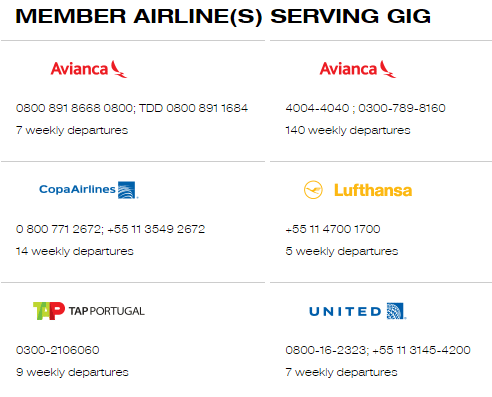Click the right Avianca logo
492x397 pixels.
point(358,69)
